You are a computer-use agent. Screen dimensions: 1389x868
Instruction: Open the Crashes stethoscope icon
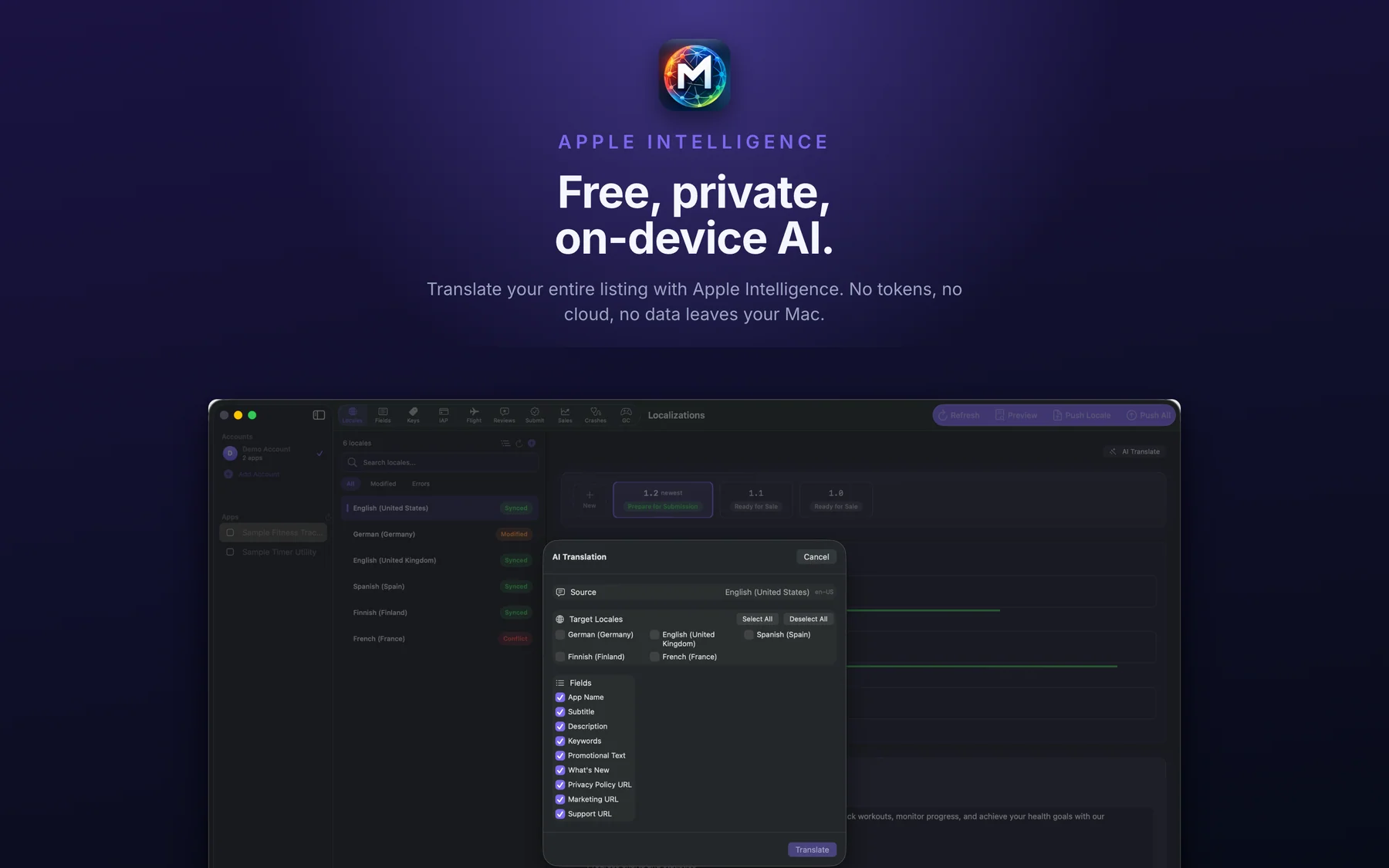click(x=596, y=415)
